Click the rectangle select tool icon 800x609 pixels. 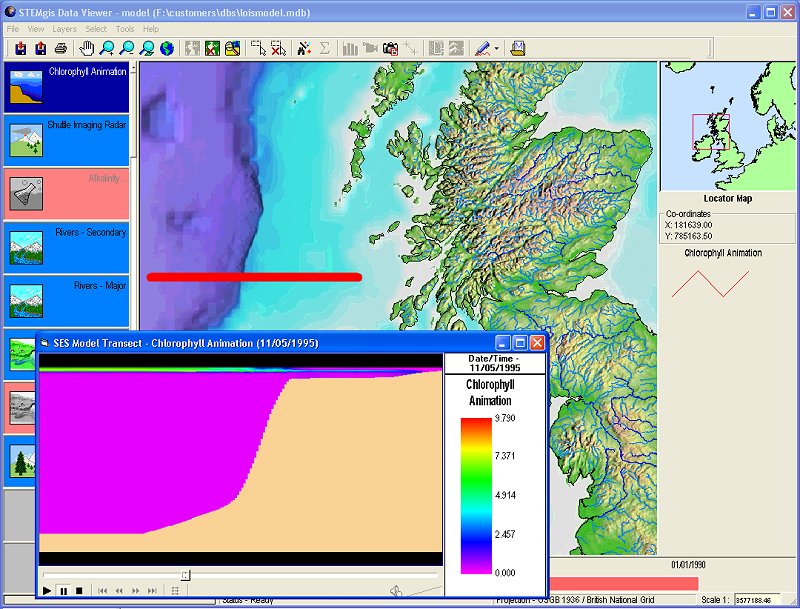tap(258, 48)
